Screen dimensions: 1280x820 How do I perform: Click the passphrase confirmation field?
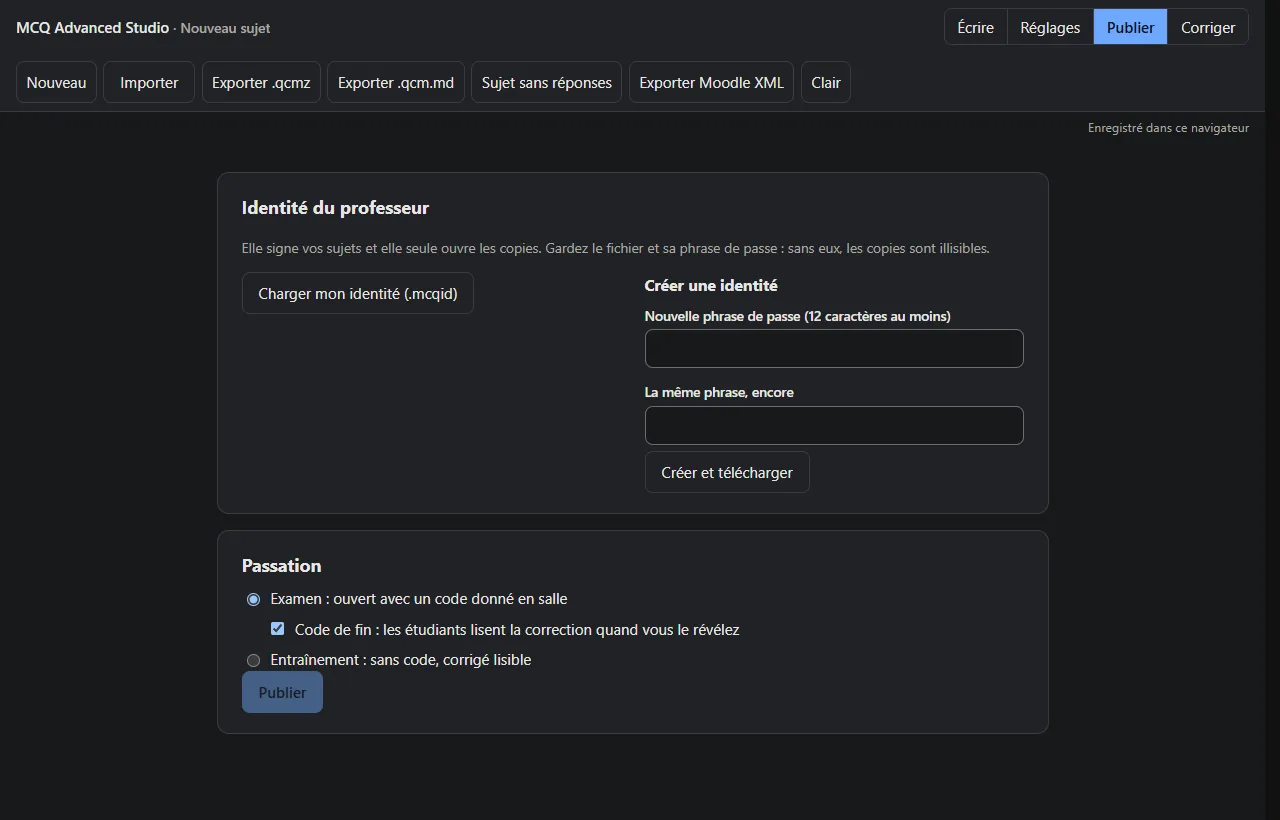(x=834, y=425)
